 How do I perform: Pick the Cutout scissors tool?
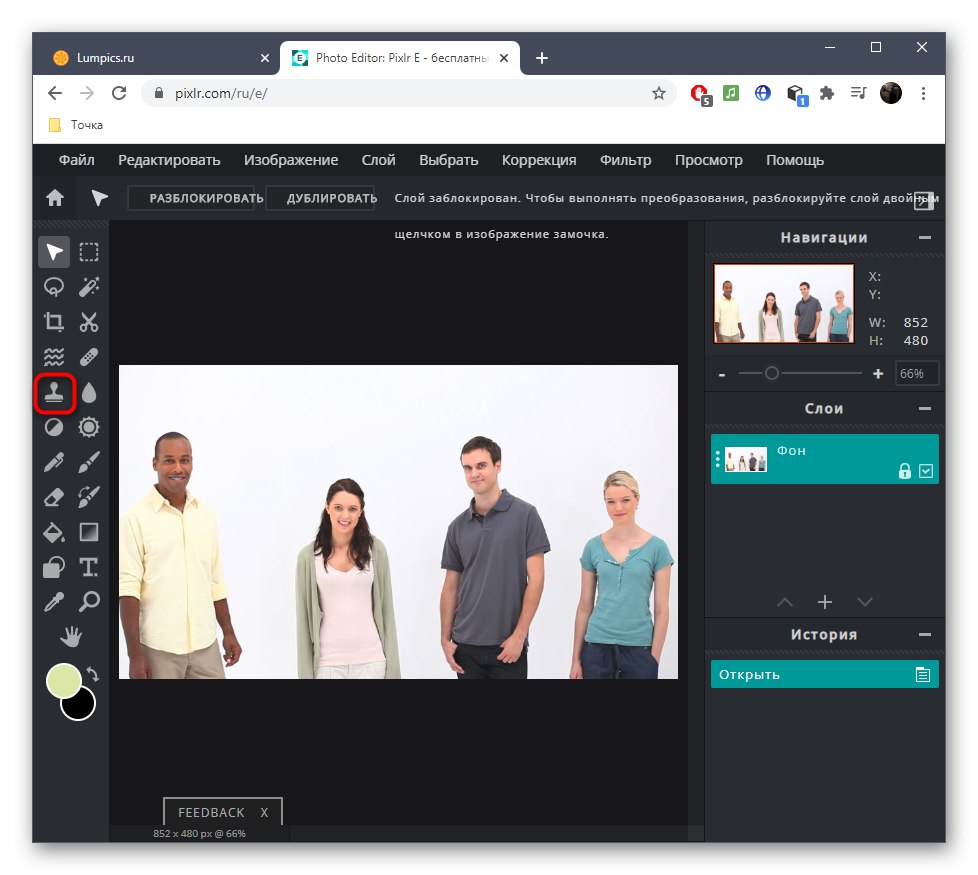(89, 322)
